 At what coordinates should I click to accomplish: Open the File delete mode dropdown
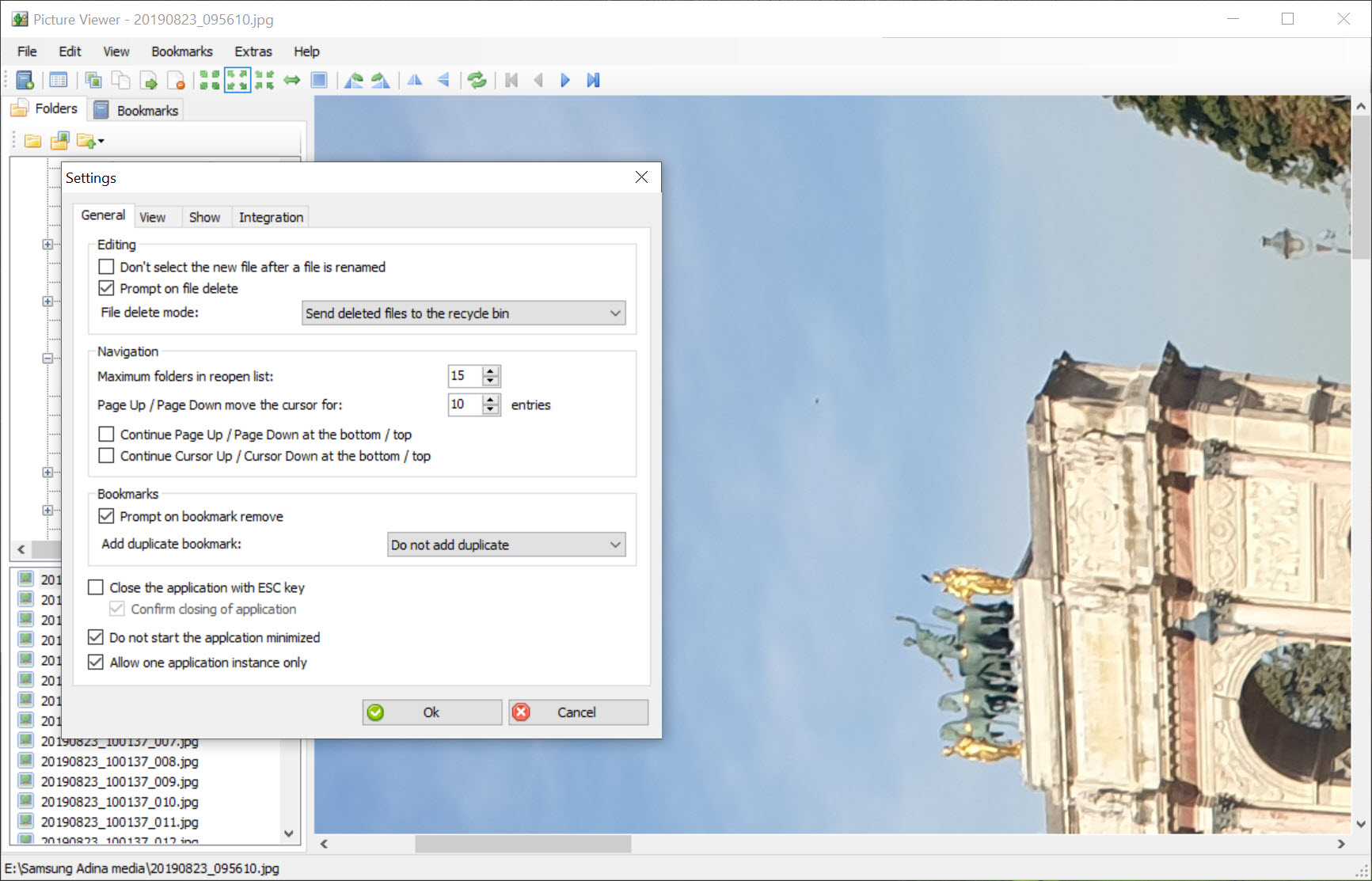tap(464, 313)
